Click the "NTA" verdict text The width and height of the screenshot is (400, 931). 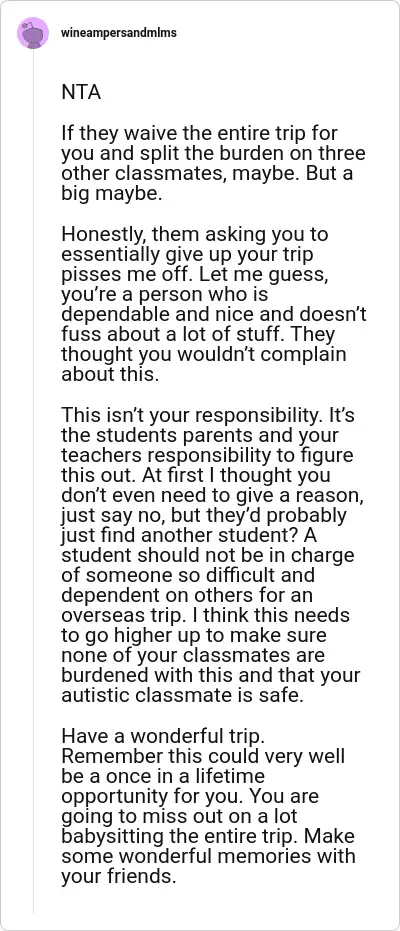[81, 93]
